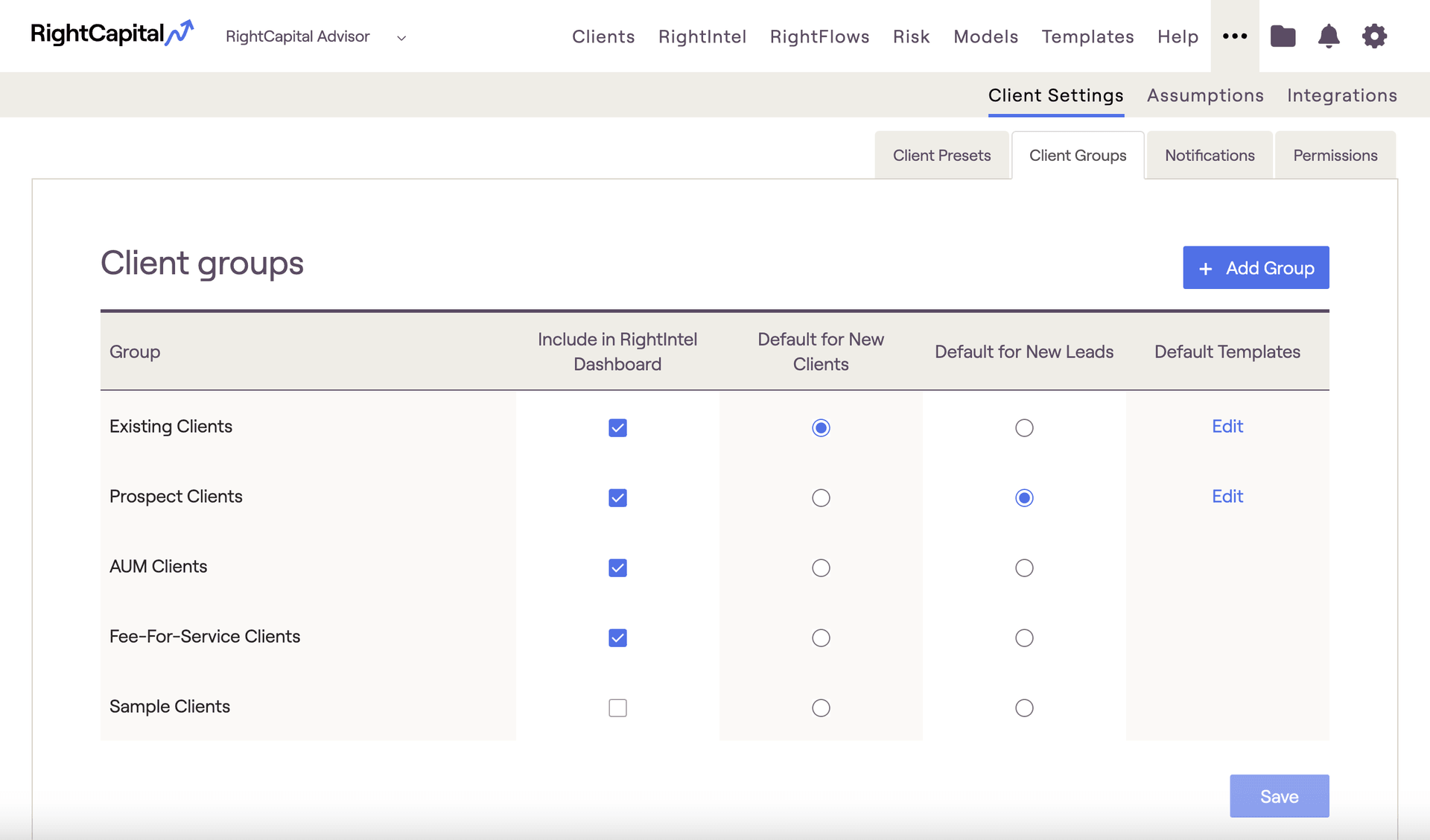The height and width of the screenshot is (840, 1430).
Task: Switch to Integrations section
Action: 1341,95
